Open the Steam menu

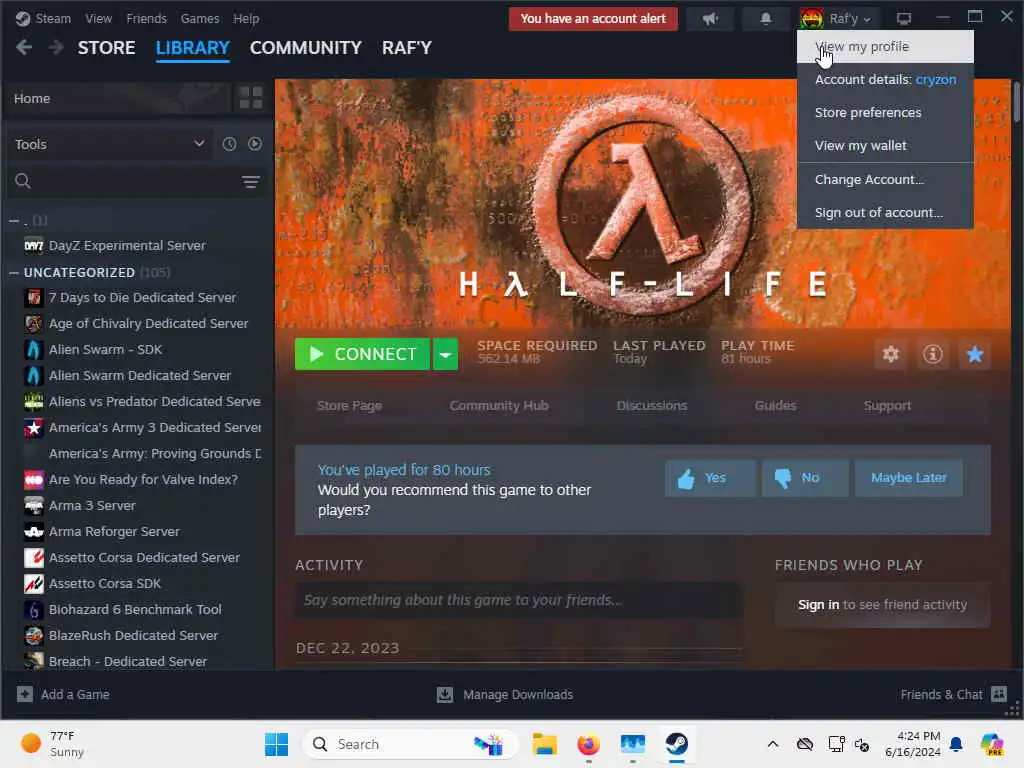point(44,19)
